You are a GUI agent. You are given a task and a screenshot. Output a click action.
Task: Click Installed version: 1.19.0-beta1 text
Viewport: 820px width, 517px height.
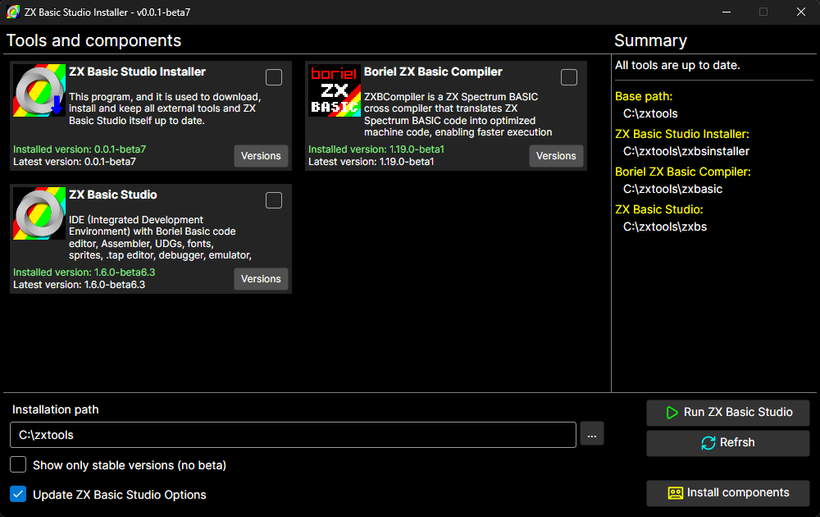(x=376, y=149)
